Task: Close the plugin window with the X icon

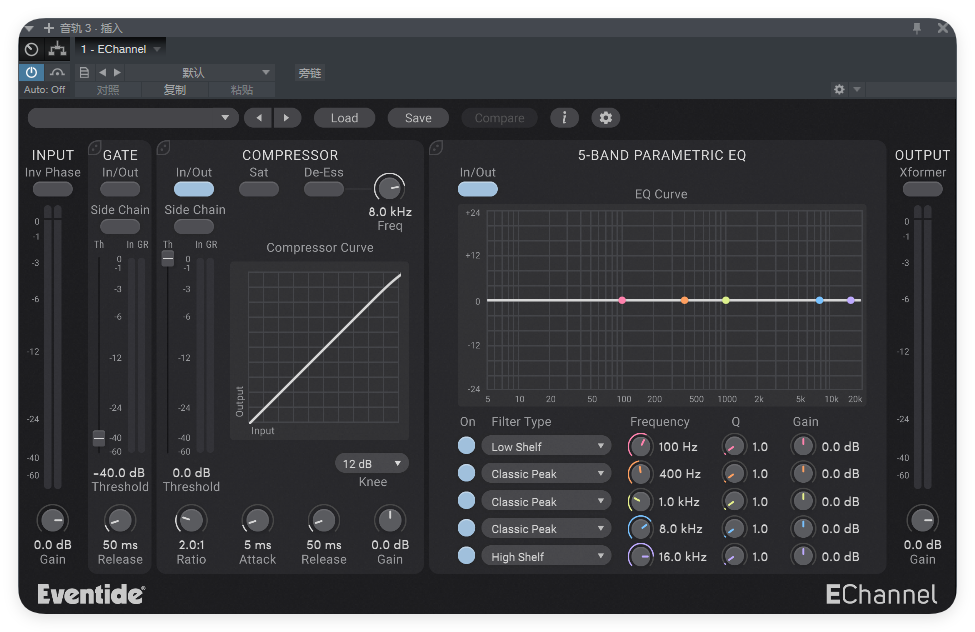Action: (x=943, y=28)
